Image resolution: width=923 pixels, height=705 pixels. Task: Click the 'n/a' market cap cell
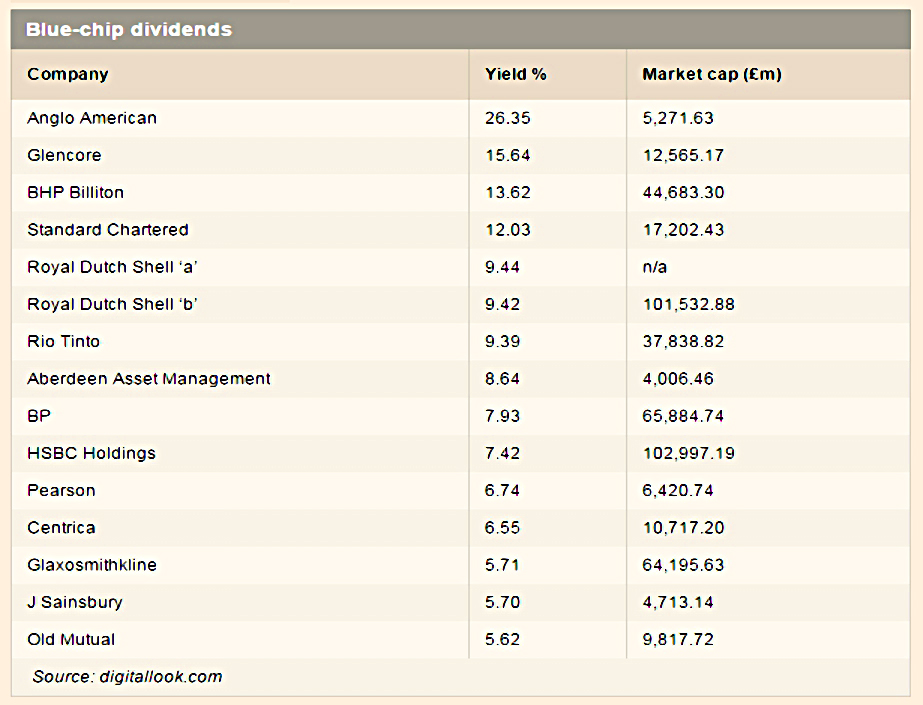pos(655,267)
